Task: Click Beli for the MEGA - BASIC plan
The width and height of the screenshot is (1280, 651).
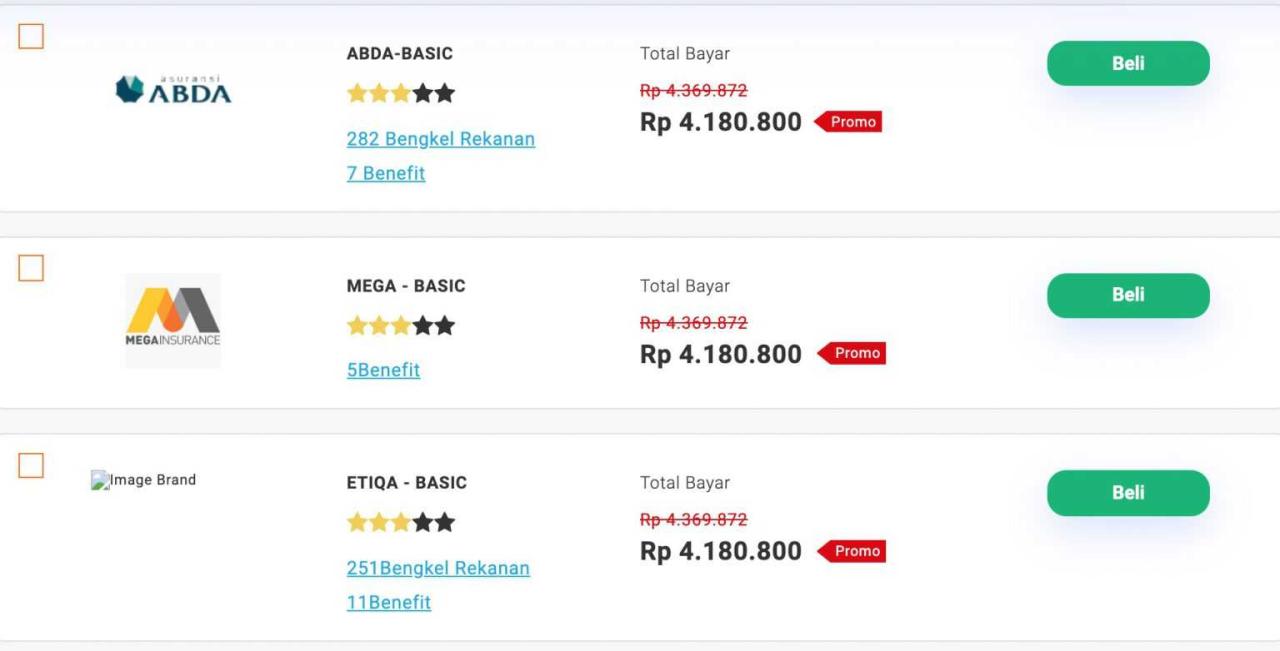Action: pos(1127,295)
